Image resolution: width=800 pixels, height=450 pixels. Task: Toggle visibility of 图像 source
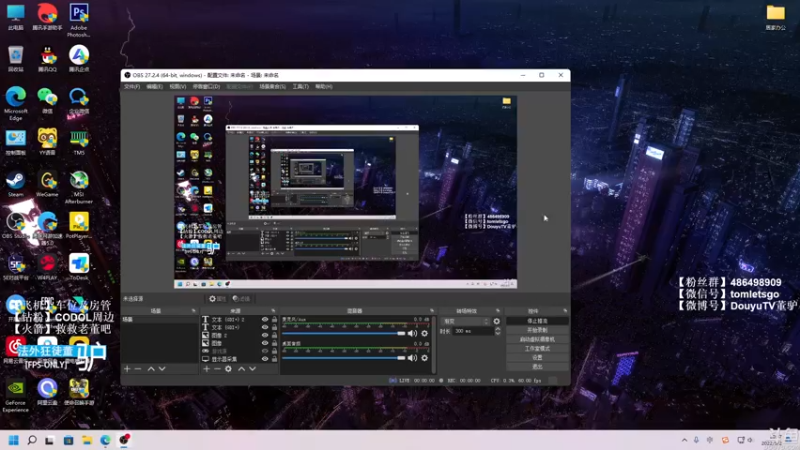[265, 343]
